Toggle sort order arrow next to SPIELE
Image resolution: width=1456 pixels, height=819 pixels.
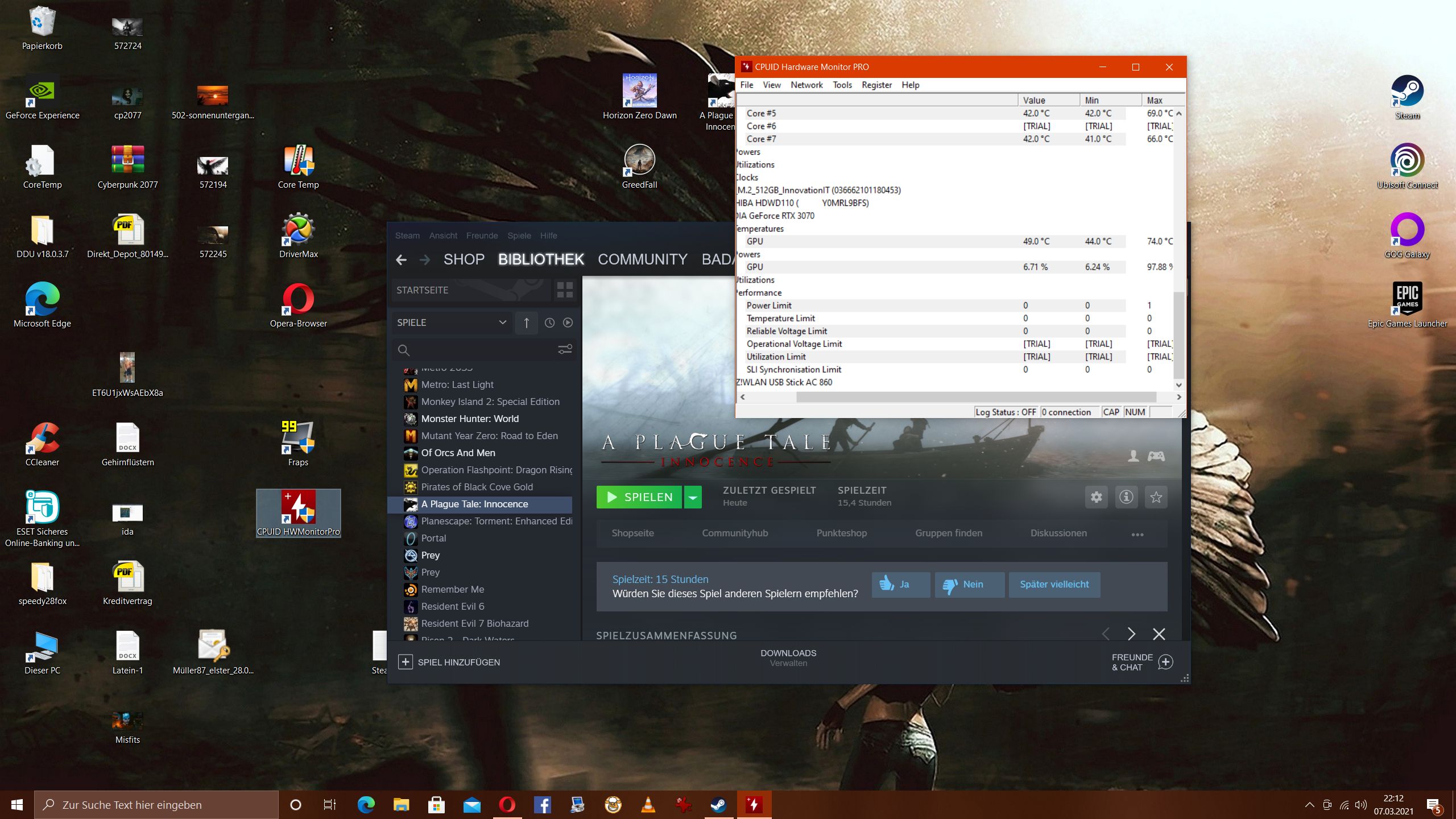tap(527, 322)
